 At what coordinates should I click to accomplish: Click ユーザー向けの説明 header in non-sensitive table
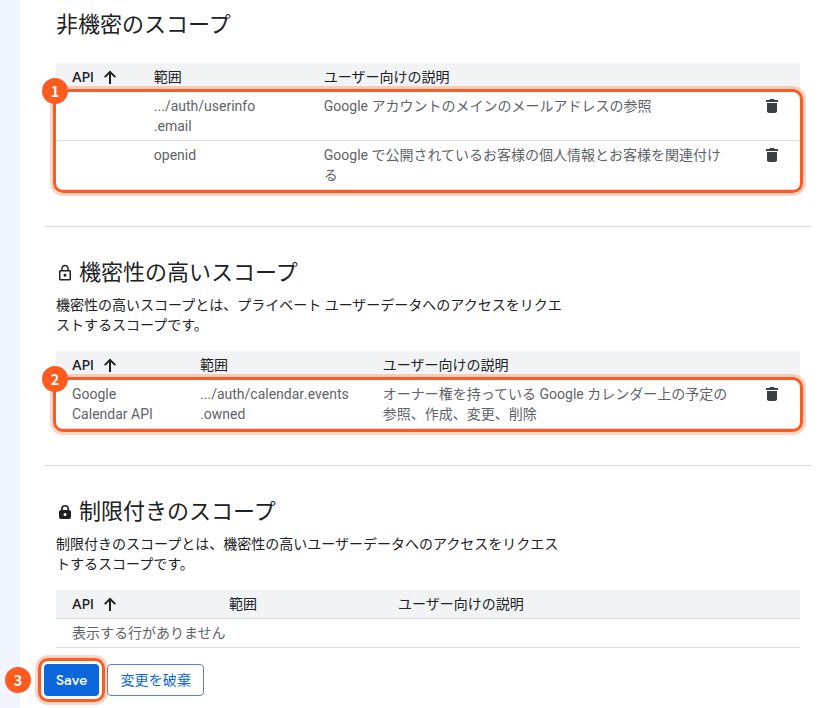coord(386,77)
